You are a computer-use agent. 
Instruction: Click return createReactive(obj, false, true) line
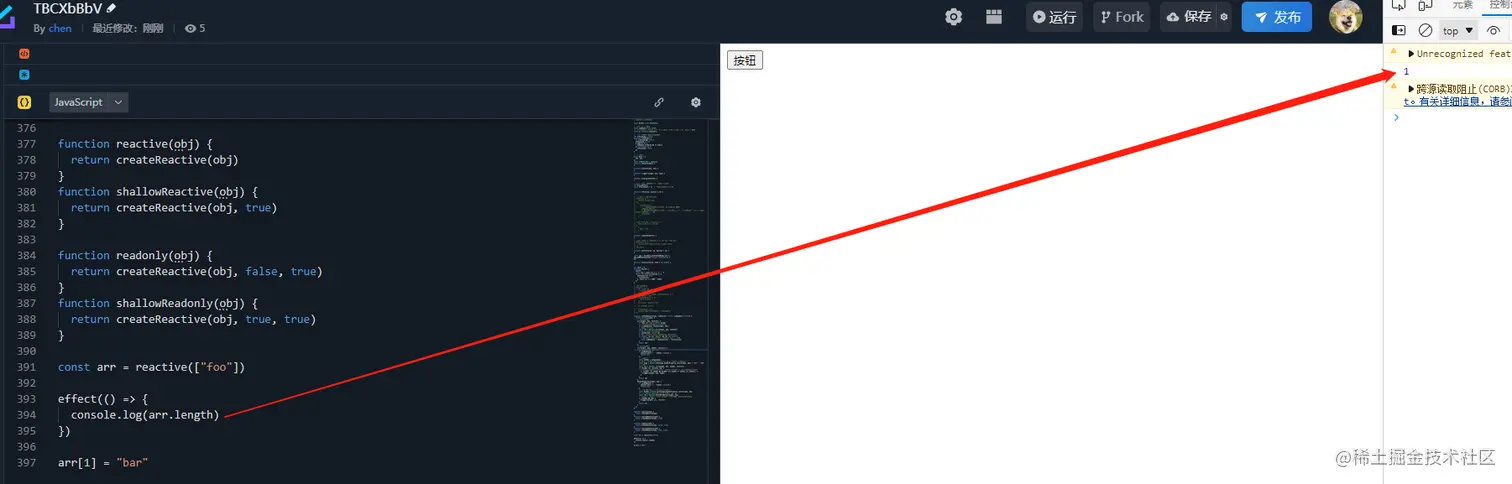[197, 271]
